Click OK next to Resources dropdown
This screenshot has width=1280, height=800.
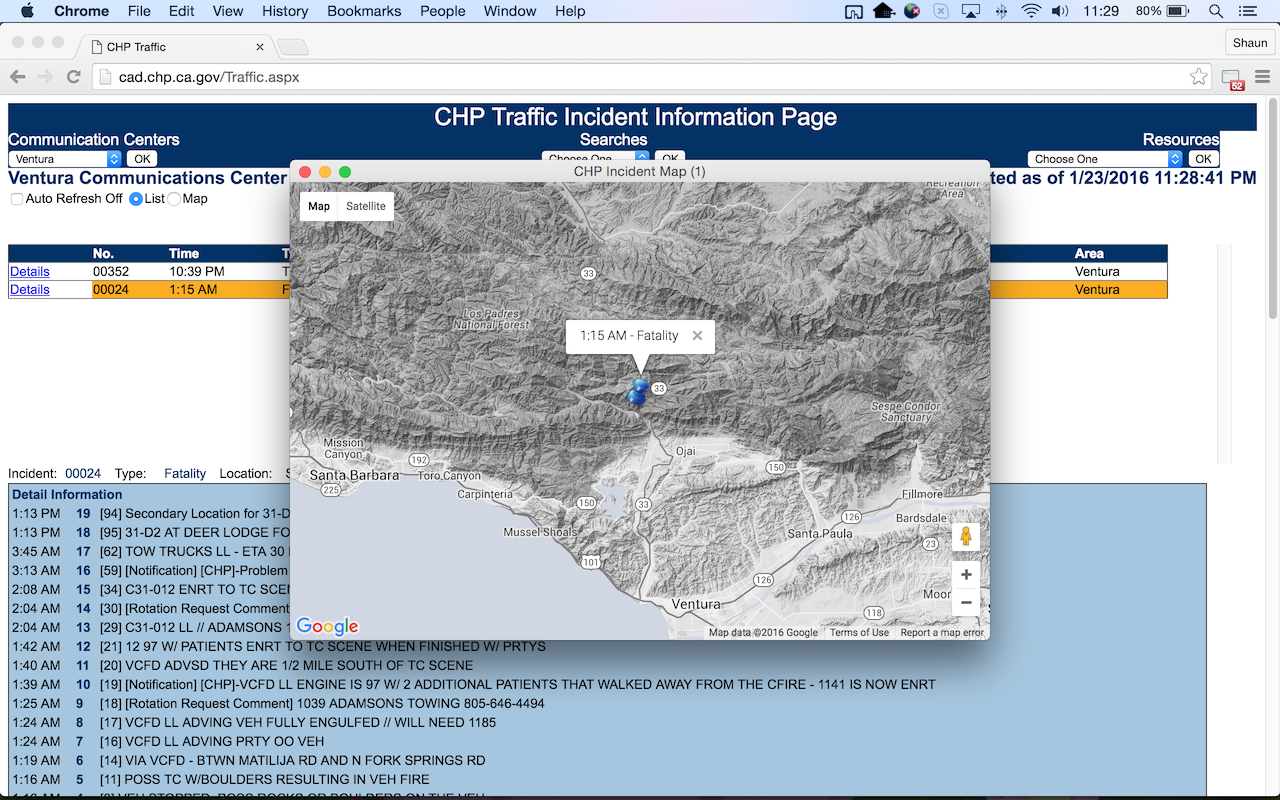pyautogui.click(x=1203, y=159)
